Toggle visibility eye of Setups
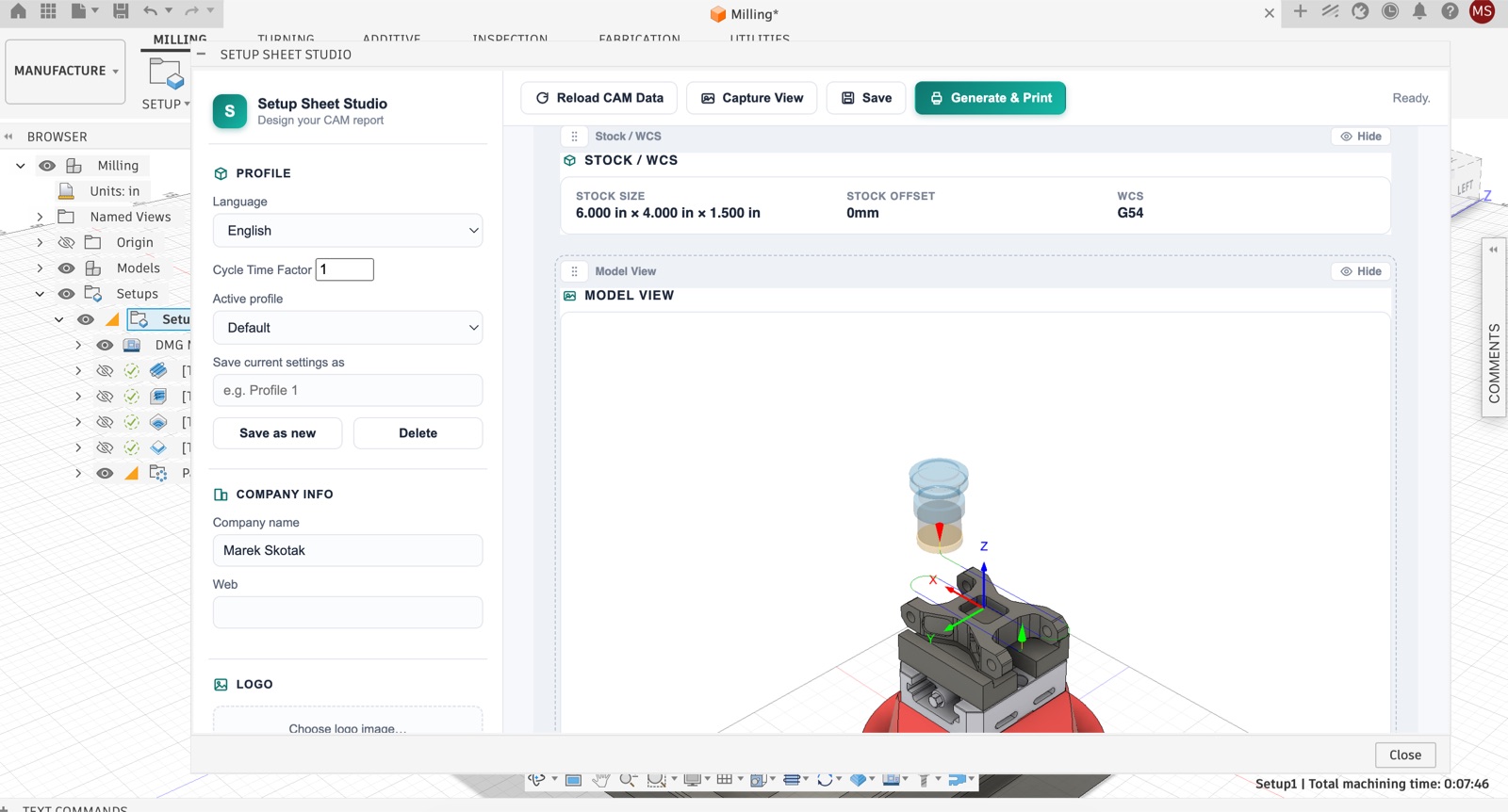This screenshot has width=1508, height=812. (66, 294)
